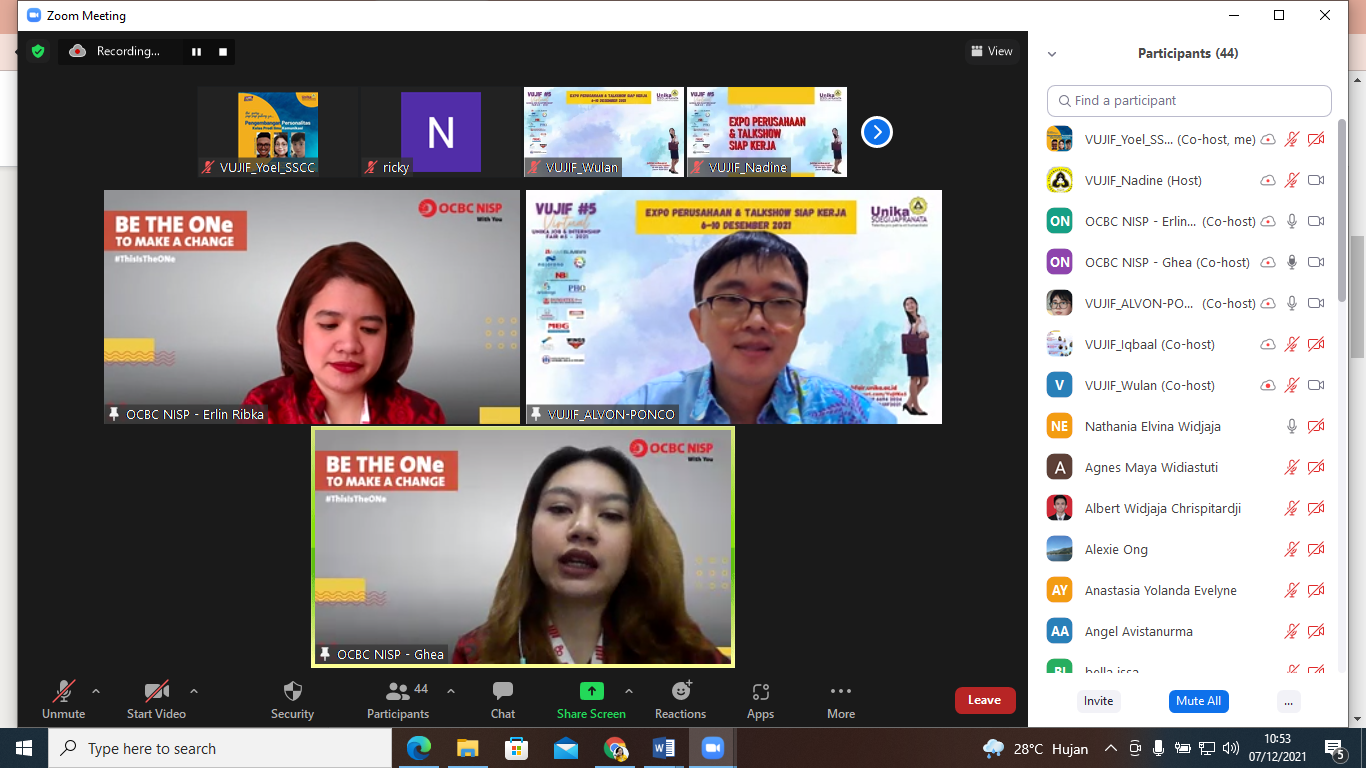1366x768 pixels.
Task: Collapse participants panel chevron dropdown
Action: (x=1052, y=54)
